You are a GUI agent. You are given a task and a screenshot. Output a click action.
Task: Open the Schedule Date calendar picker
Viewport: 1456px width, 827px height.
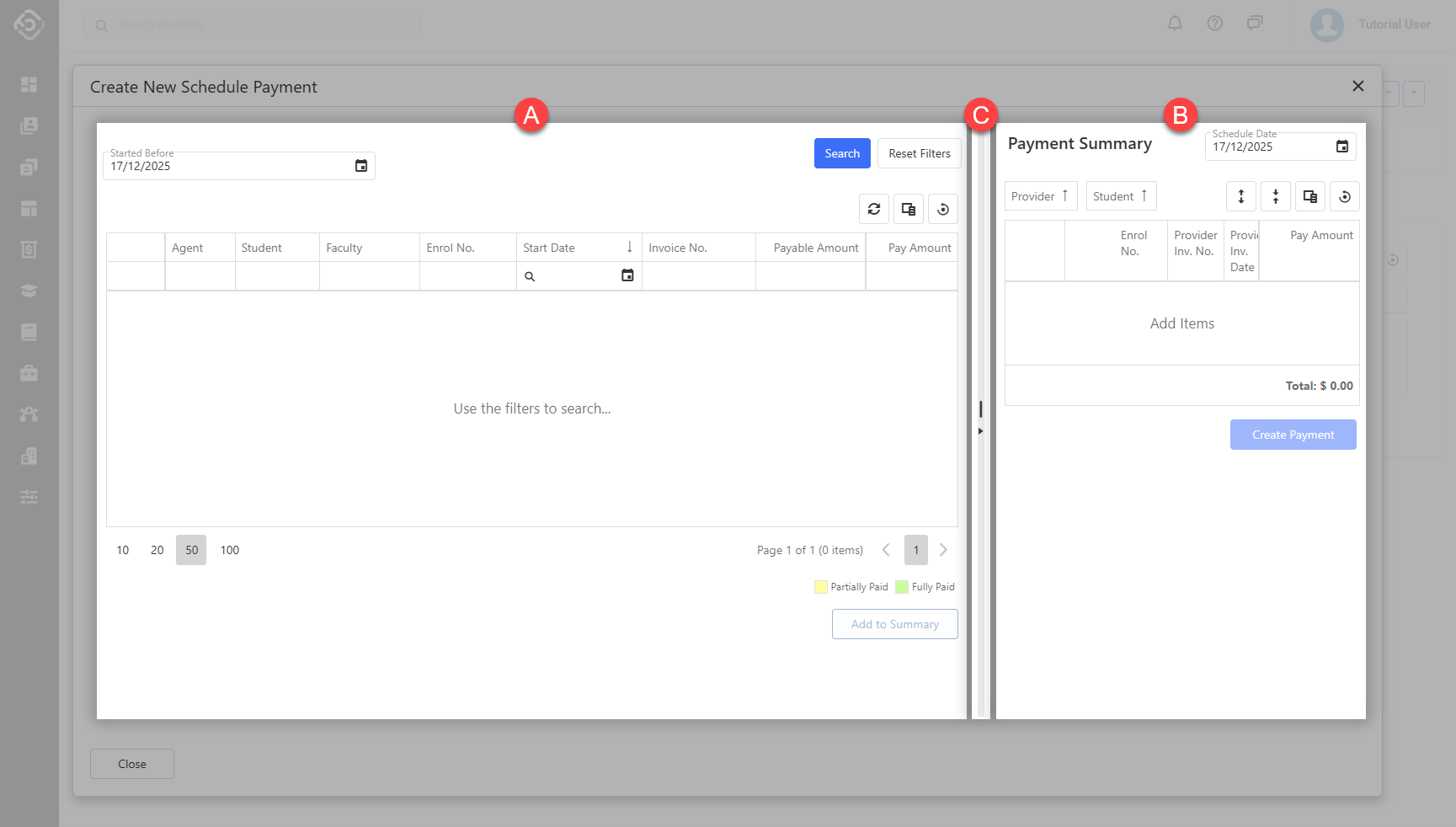(1341, 147)
